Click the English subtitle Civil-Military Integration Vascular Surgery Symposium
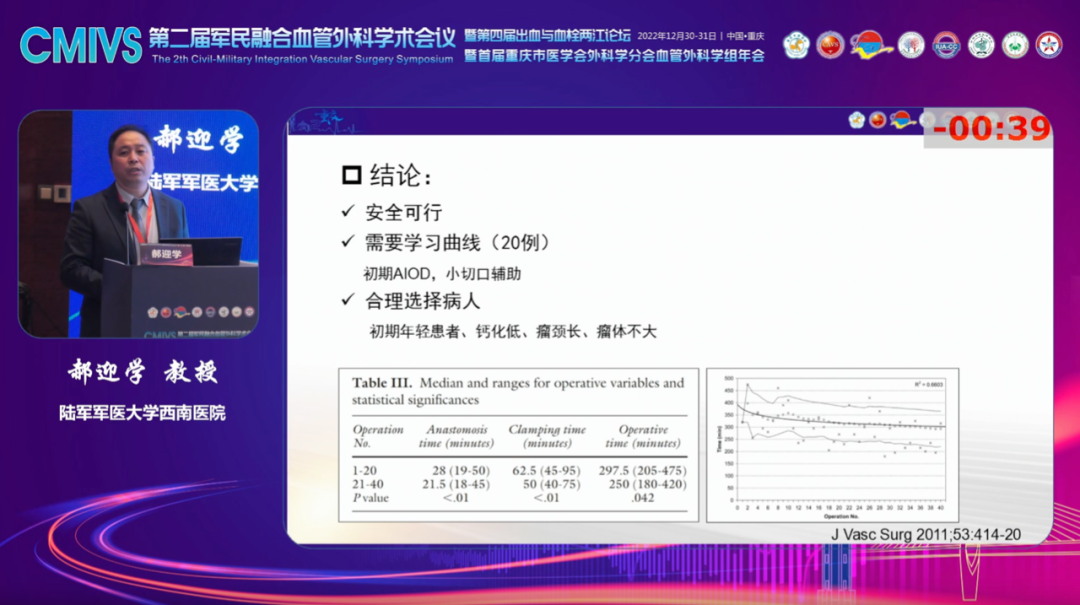 pyautogui.click(x=302, y=59)
